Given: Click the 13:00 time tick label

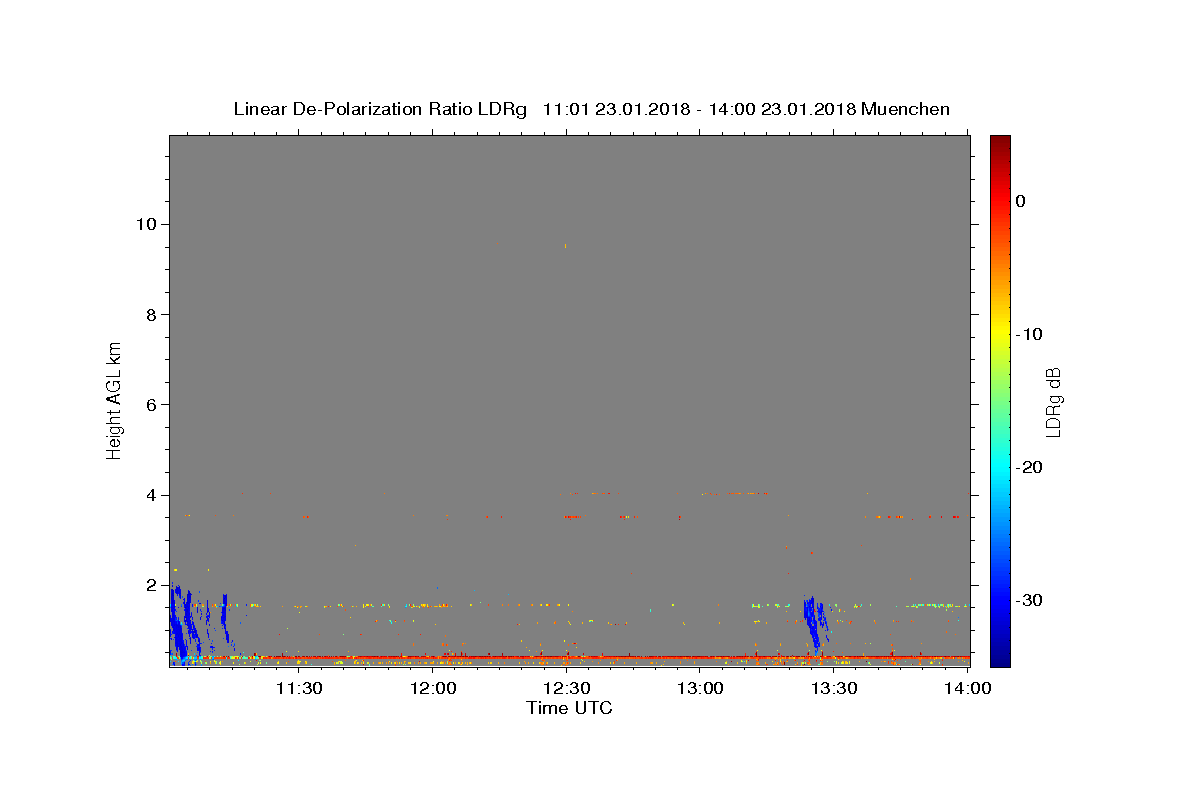Looking at the screenshot, I should (700, 688).
